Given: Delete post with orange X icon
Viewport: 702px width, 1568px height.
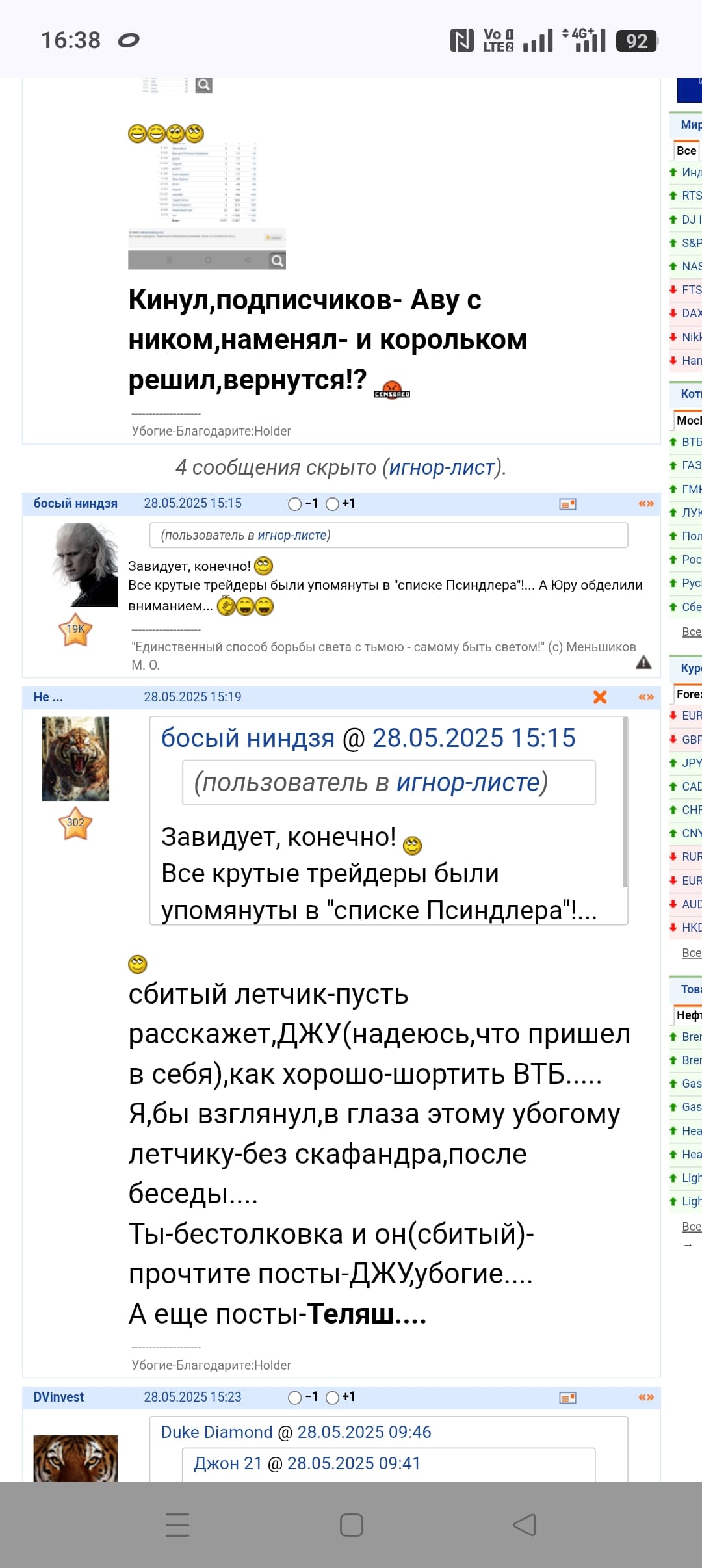Looking at the screenshot, I should (x=600, y=697).
